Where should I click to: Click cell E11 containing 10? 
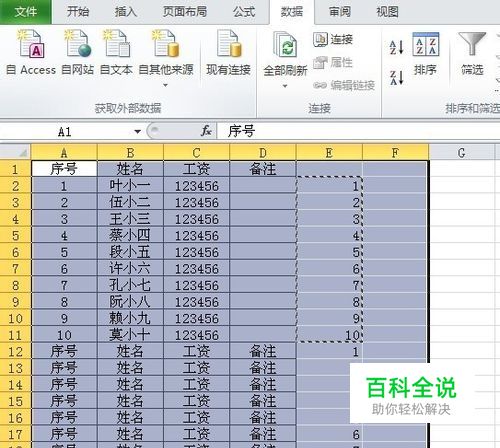pyautogui.click(x=329, y=335)
